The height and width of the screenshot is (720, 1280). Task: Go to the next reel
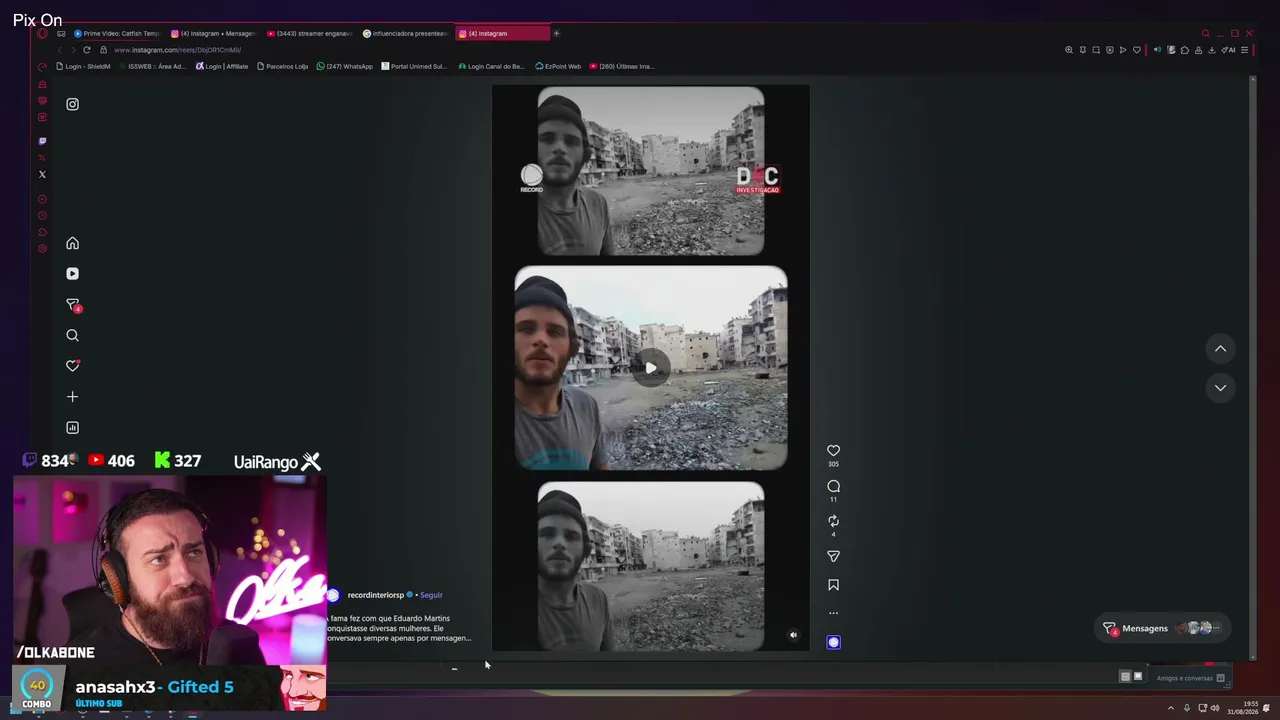1220,388
